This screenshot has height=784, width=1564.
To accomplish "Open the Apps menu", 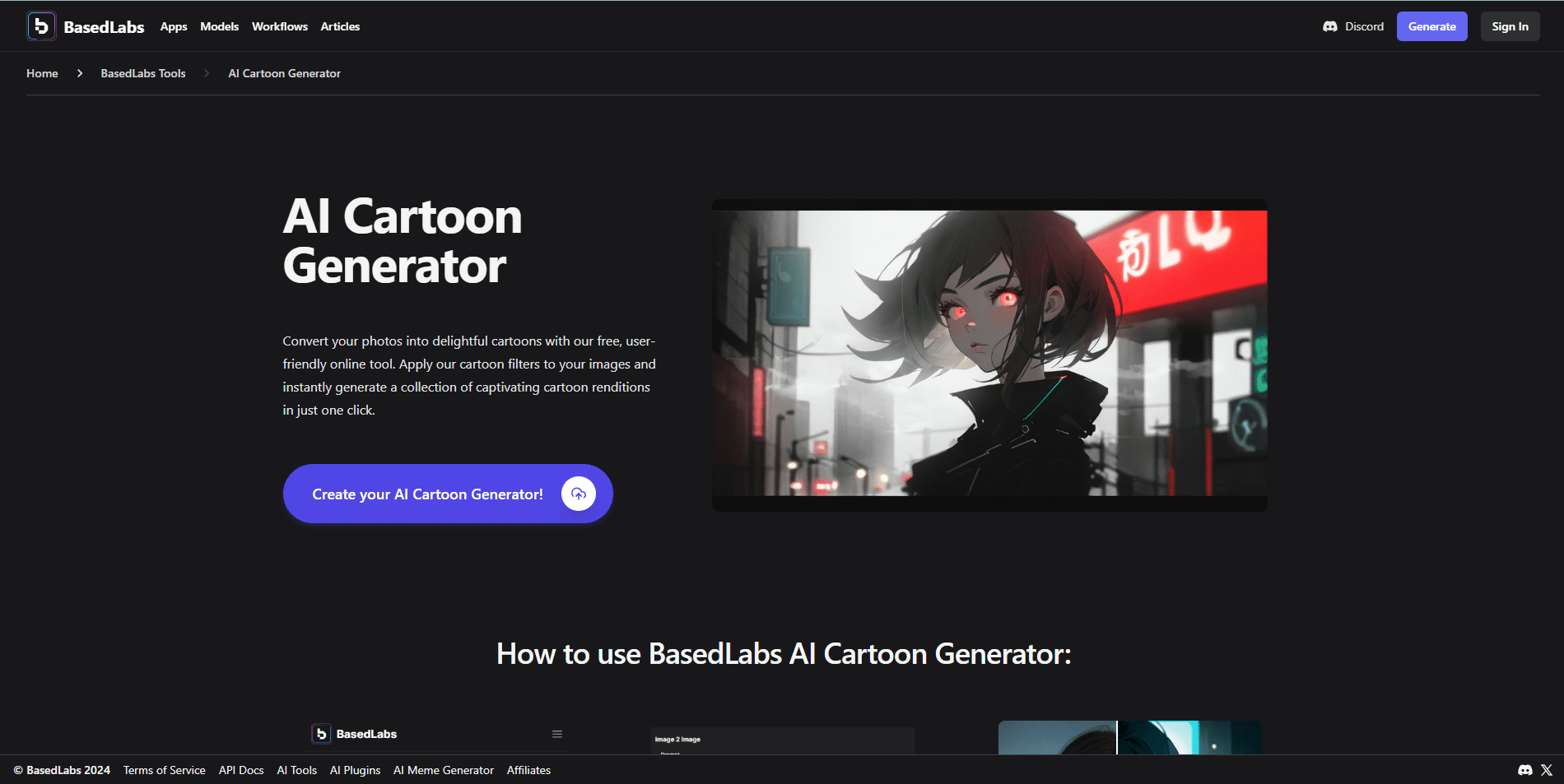I will point(174,26).
